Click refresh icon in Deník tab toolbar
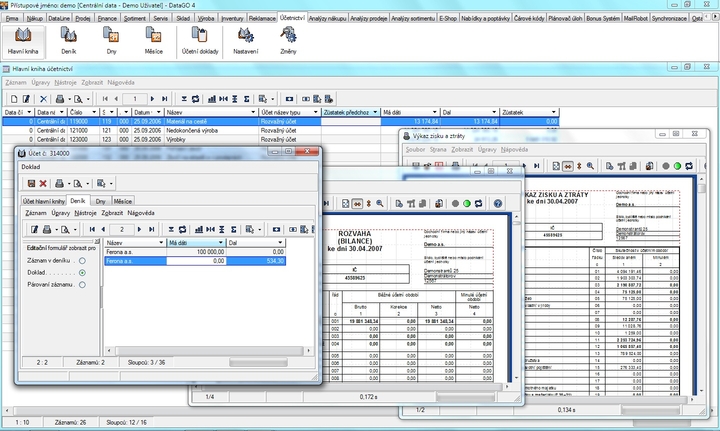 tap(183, 229)
